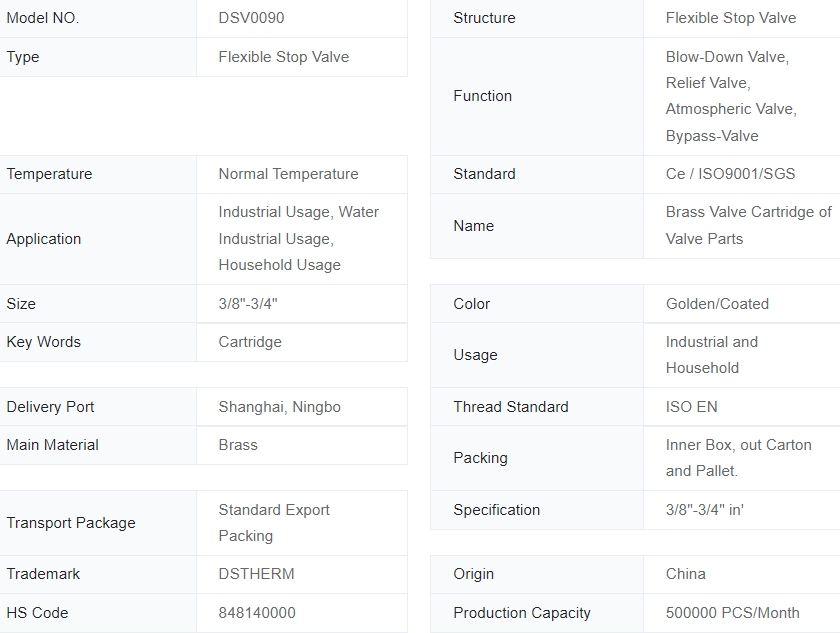Viewport: 840px width, 633px height.
Task: Click the 848140000 HS code value
Action: [257, 613]
